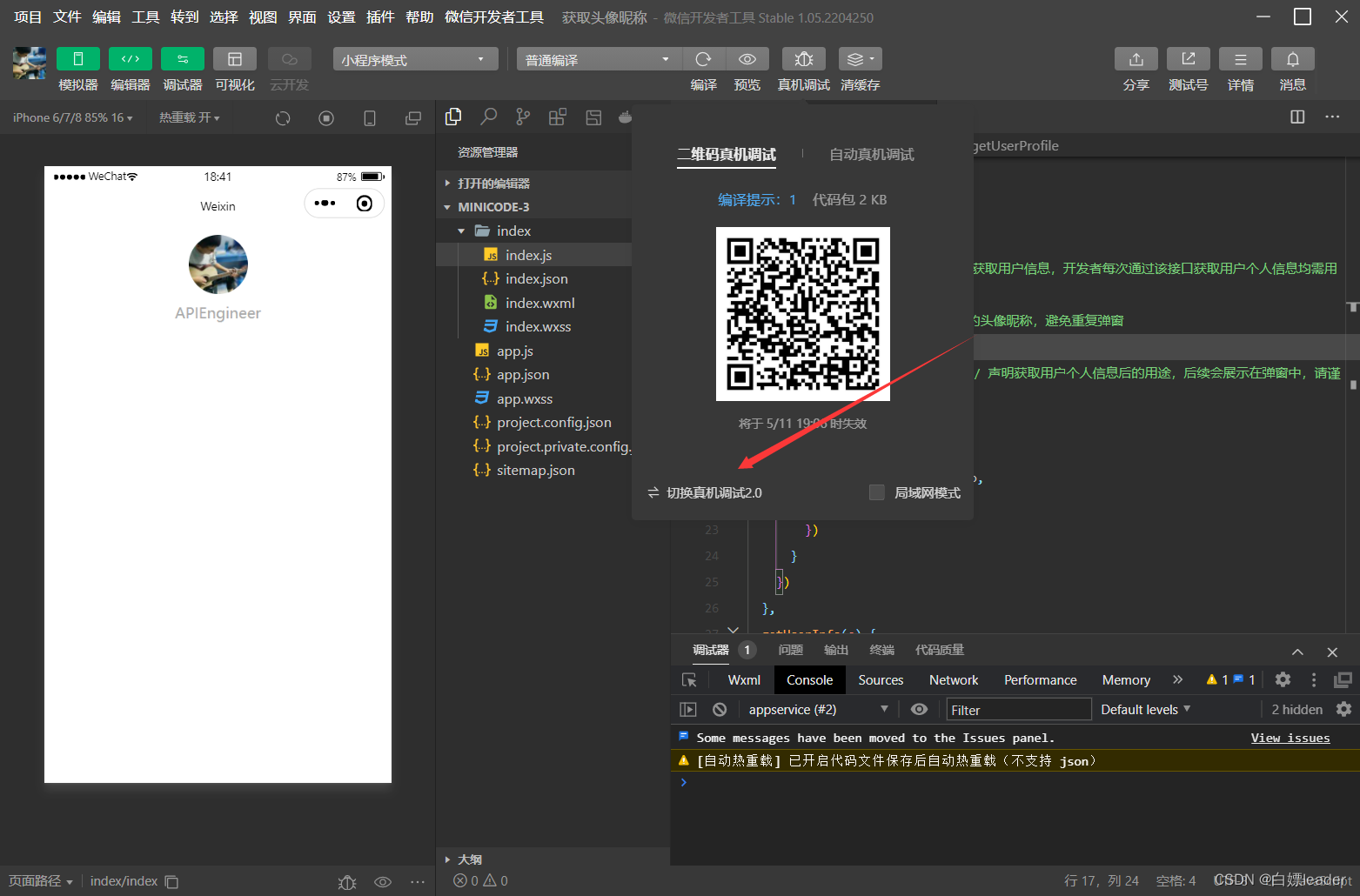Switch to the QR code debug tab

pos(727,154)
